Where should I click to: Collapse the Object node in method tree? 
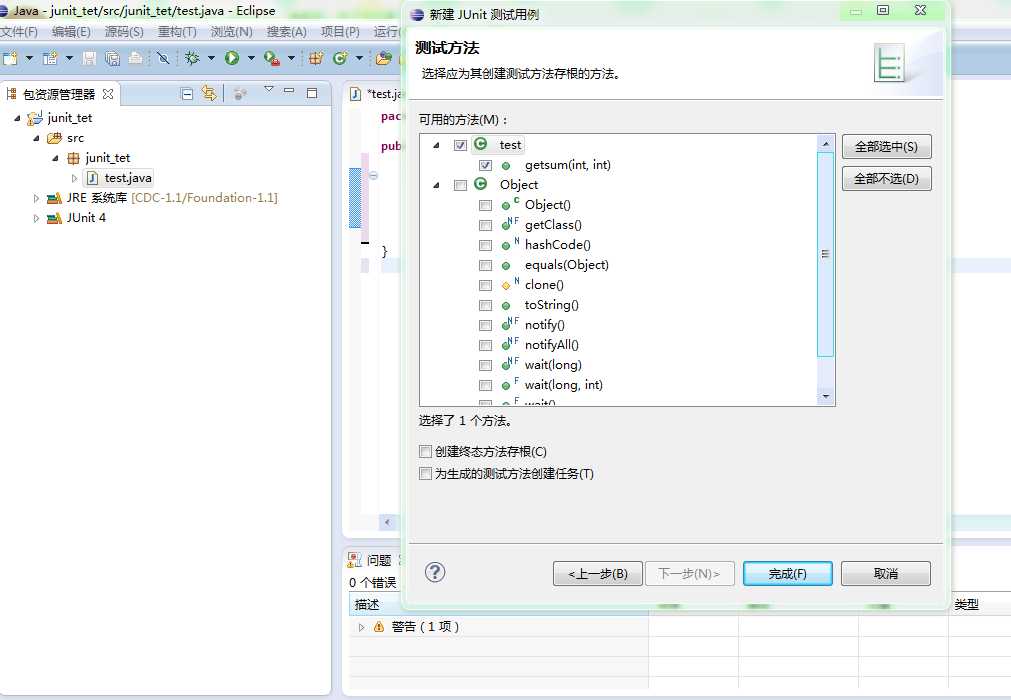tap(437, 185)
